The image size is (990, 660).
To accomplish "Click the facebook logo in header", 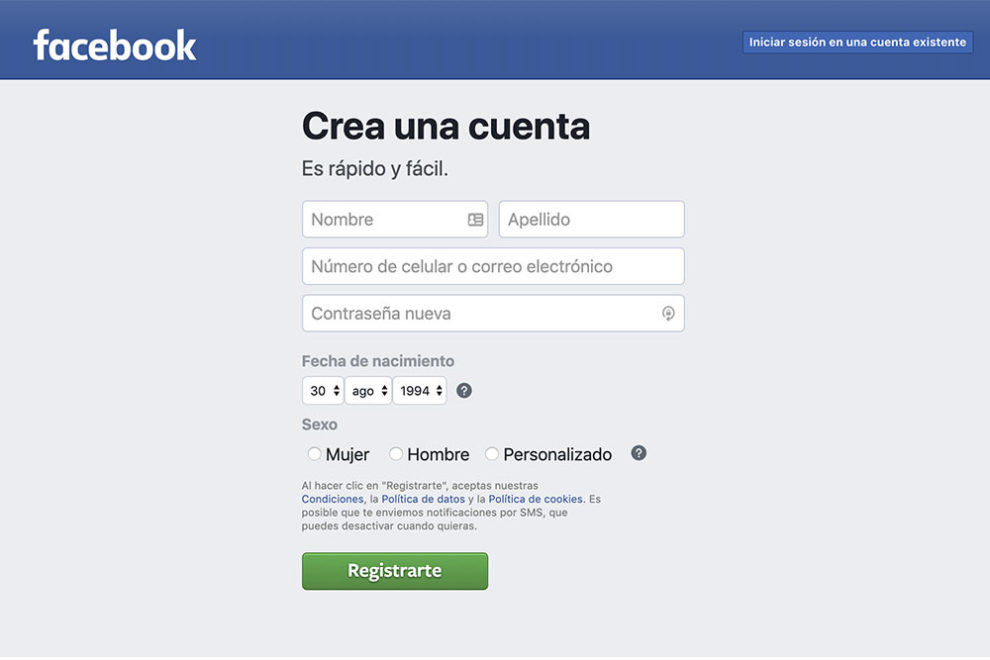I will pyautogui.click(x=114, y=45).
